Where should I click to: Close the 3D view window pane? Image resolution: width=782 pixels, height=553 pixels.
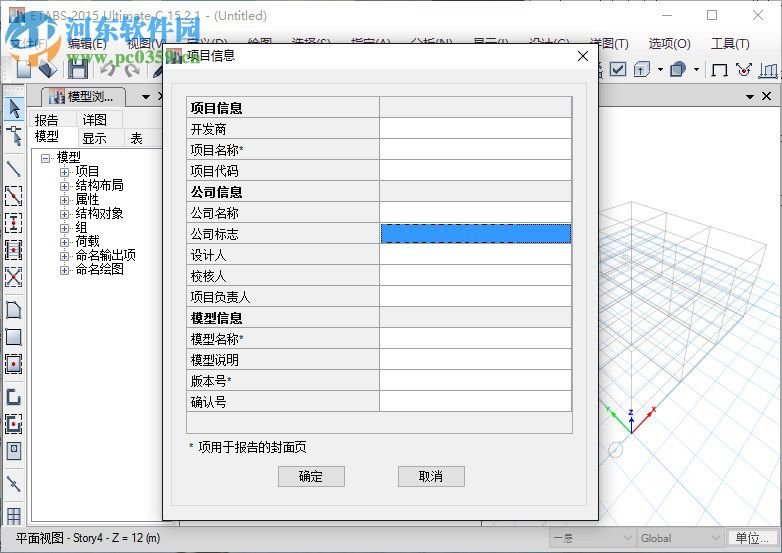coord(767,96)
